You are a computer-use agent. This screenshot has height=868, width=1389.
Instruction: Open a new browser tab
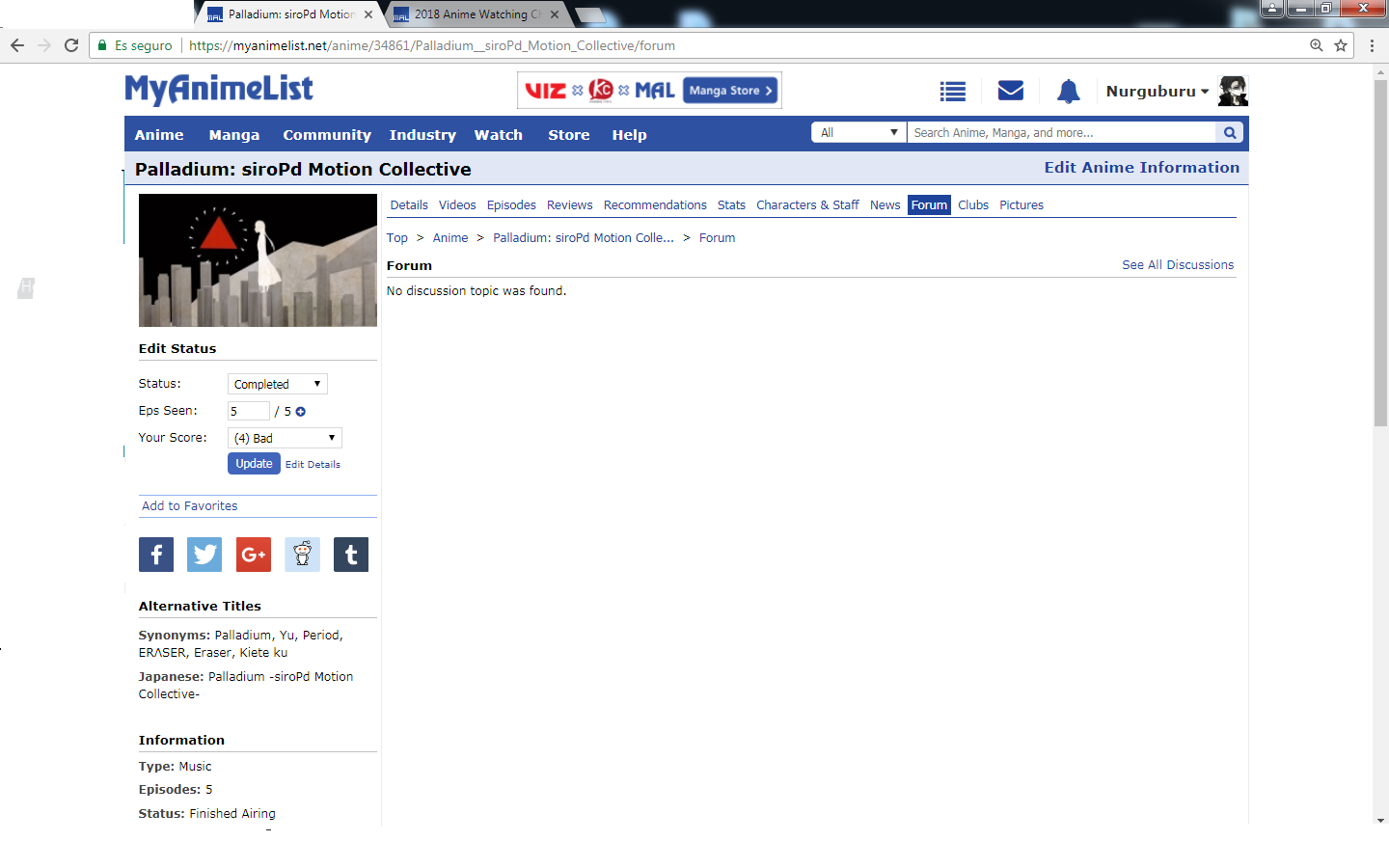[590, 14]
